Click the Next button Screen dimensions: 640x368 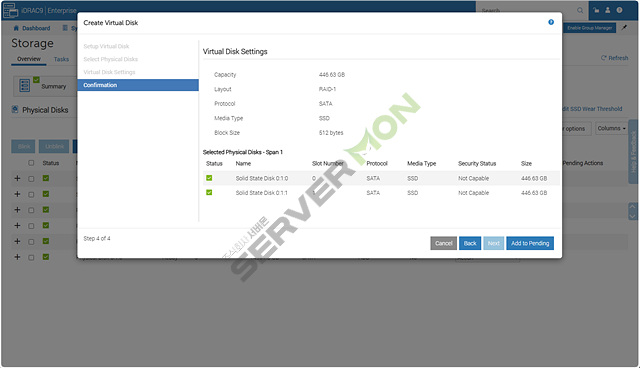pos(493,243)
